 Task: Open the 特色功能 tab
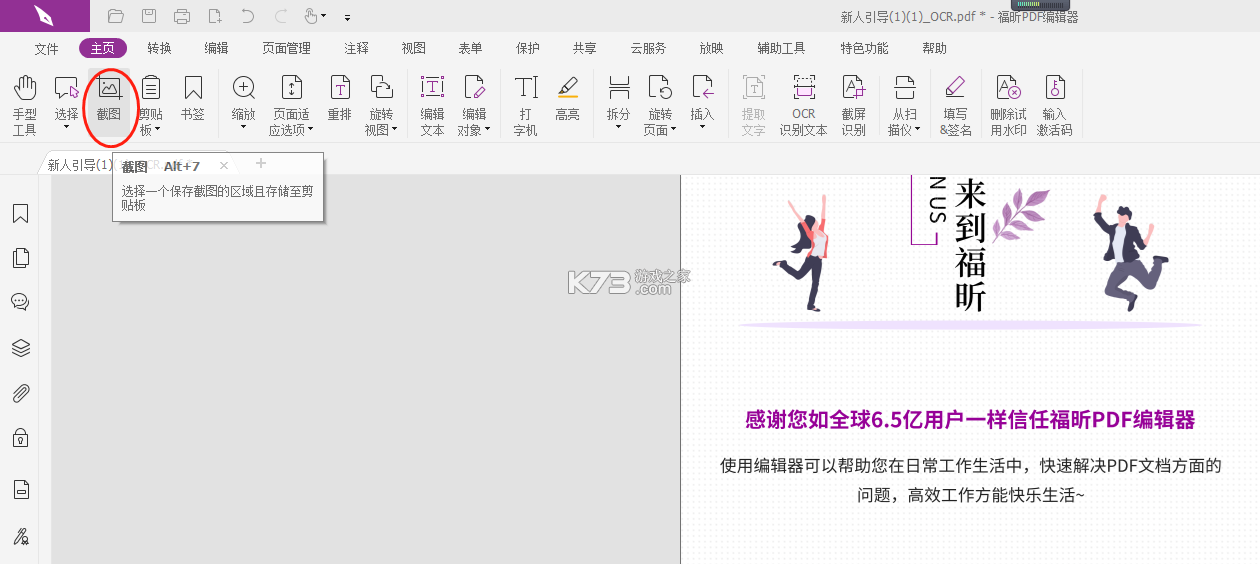pos(864,48)
